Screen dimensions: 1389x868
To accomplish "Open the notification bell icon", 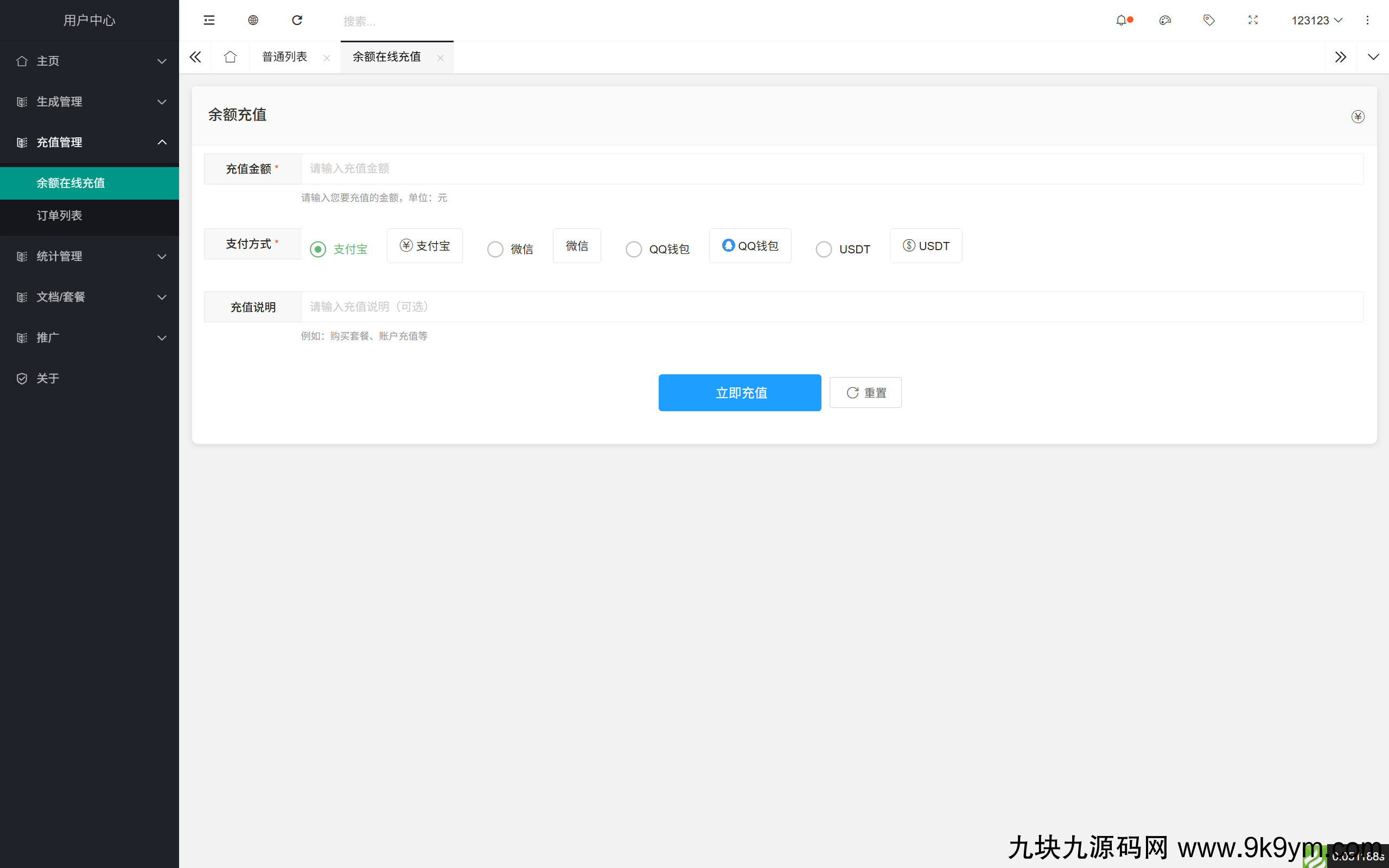I will [x=1121, y=21].
